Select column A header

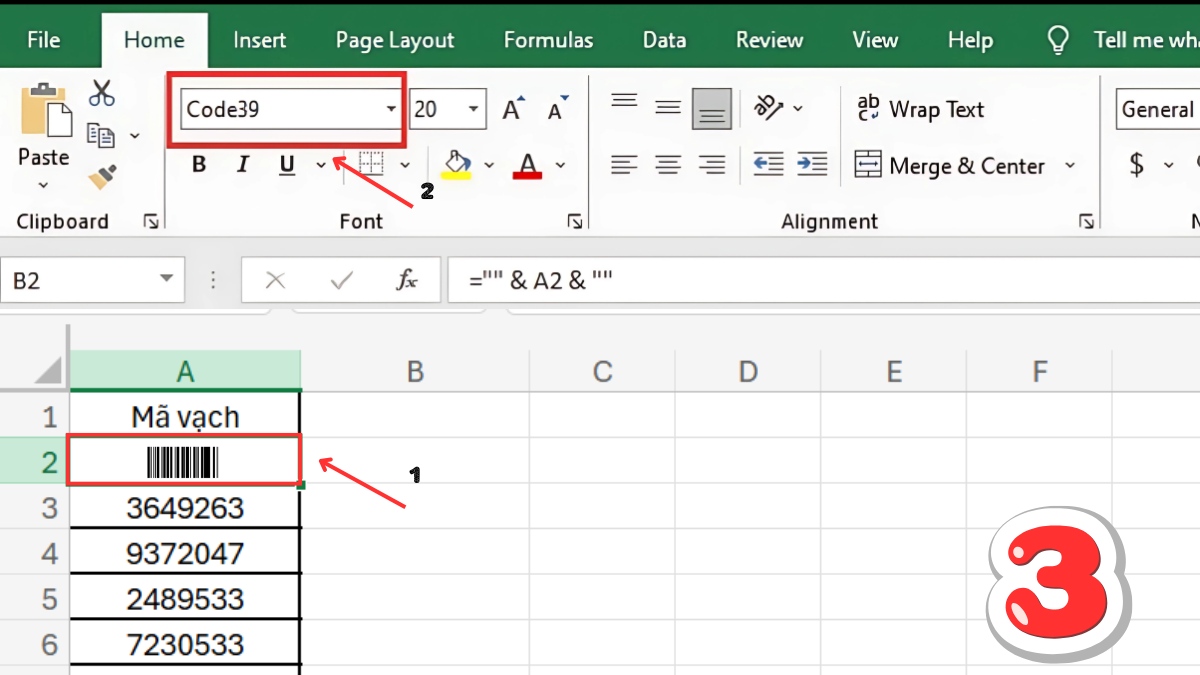185,372
